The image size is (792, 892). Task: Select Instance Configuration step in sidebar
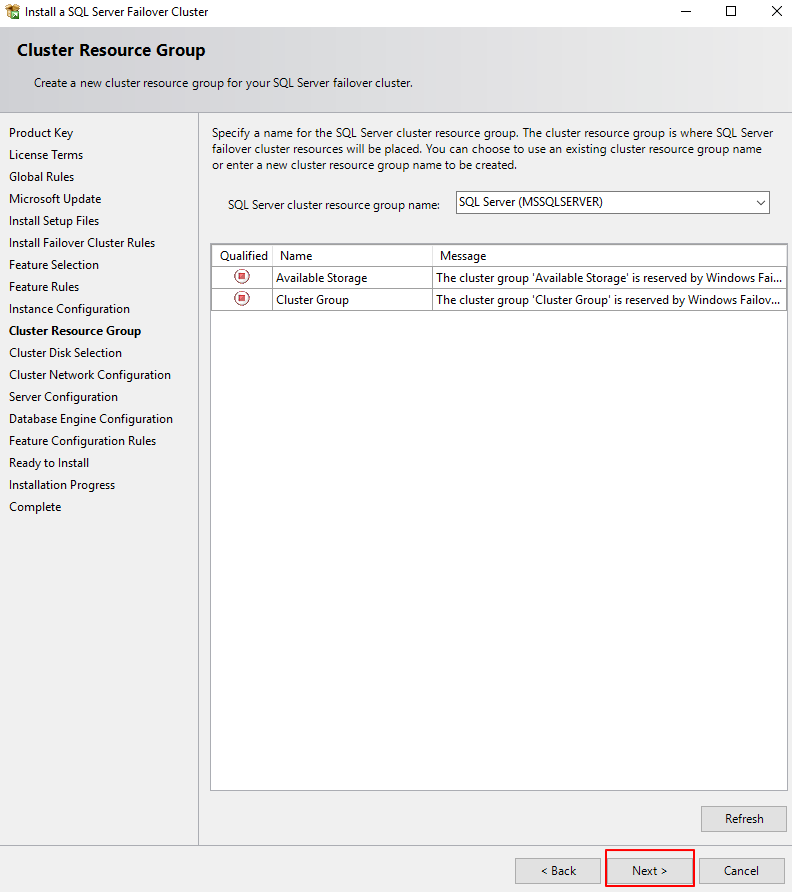click(69, 309)
